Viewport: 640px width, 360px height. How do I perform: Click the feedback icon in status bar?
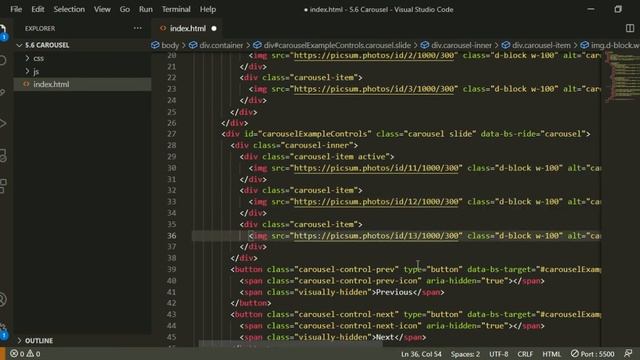click(628, 353)
